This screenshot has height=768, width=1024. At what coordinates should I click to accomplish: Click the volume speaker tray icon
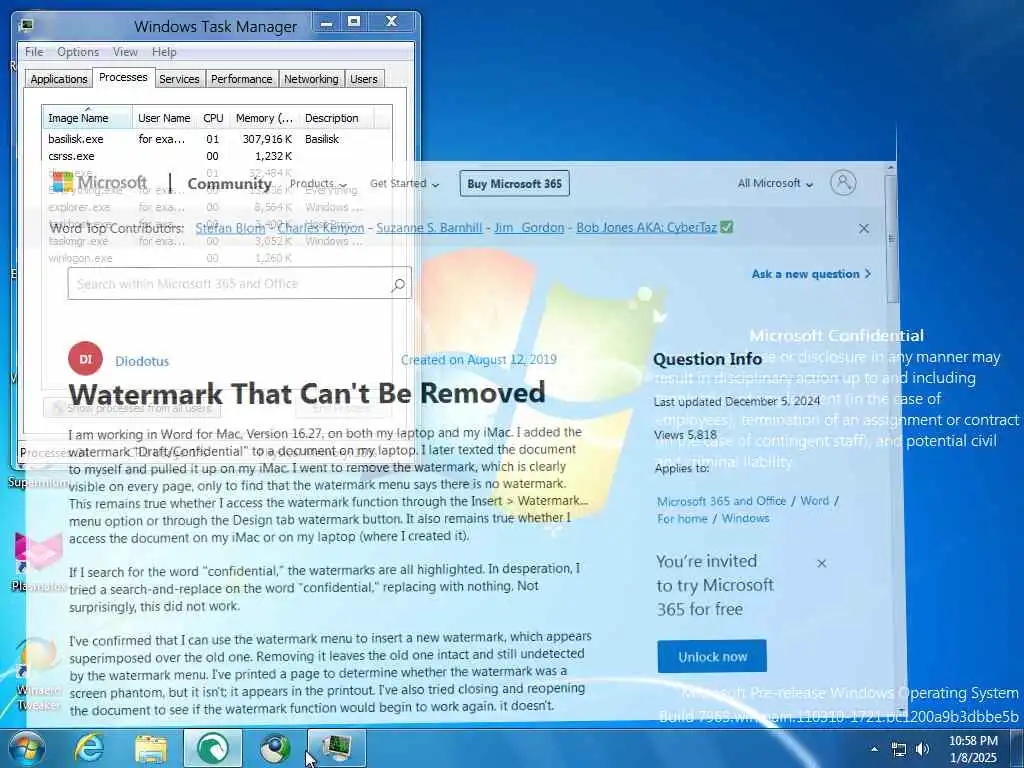click(922, 749)
